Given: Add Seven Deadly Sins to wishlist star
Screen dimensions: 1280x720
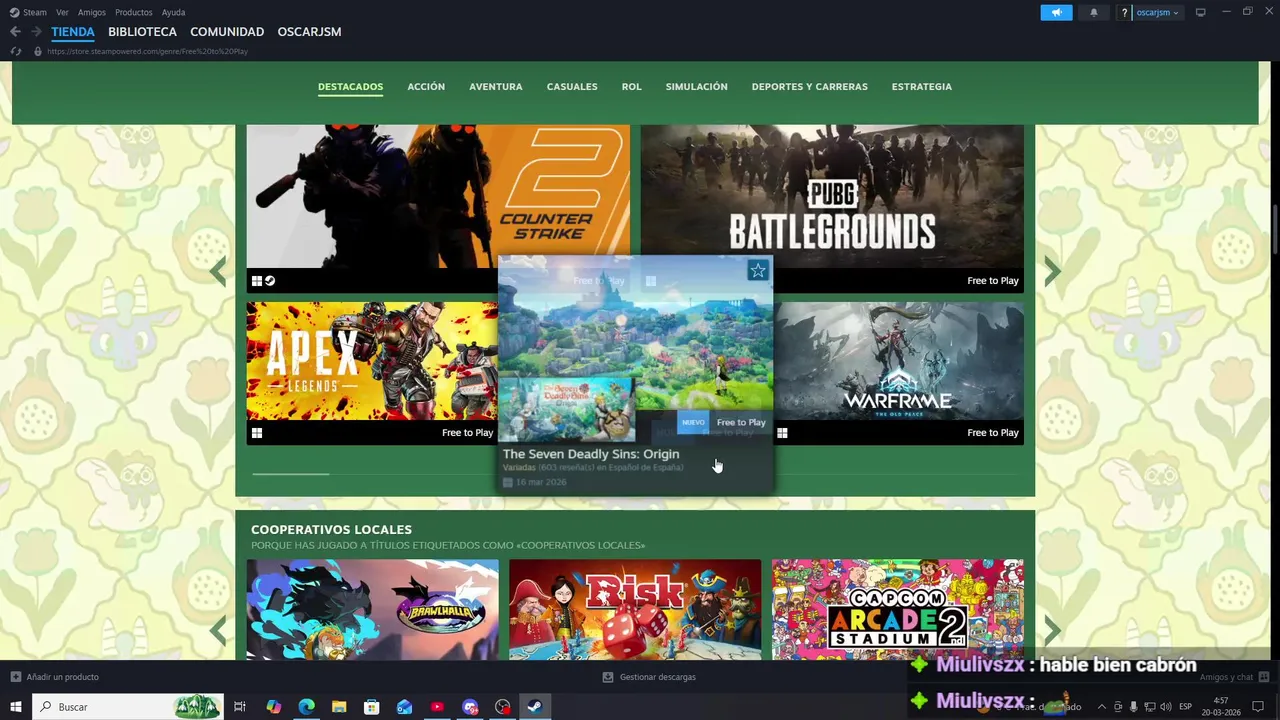Looking at the screenshot, I should (758, 270).
